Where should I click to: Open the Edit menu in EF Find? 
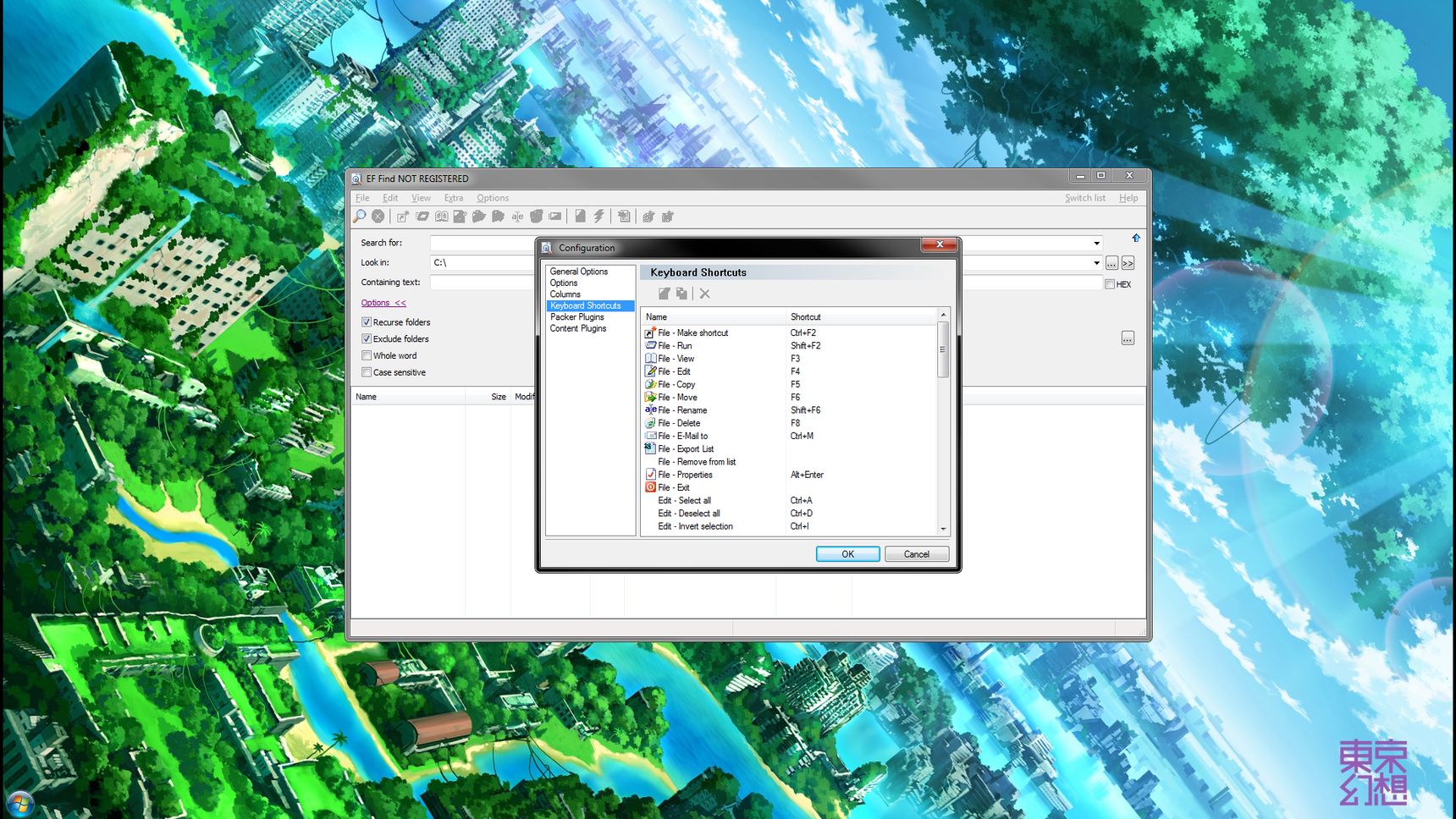(x=390, y=198)
